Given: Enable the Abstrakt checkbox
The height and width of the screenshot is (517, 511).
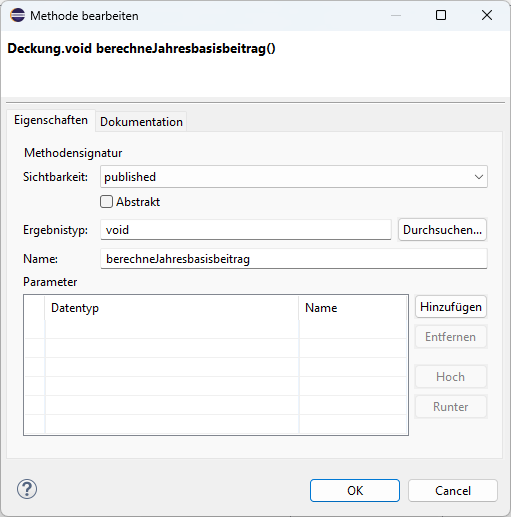Looking at the screenshot, I should 106,202.
